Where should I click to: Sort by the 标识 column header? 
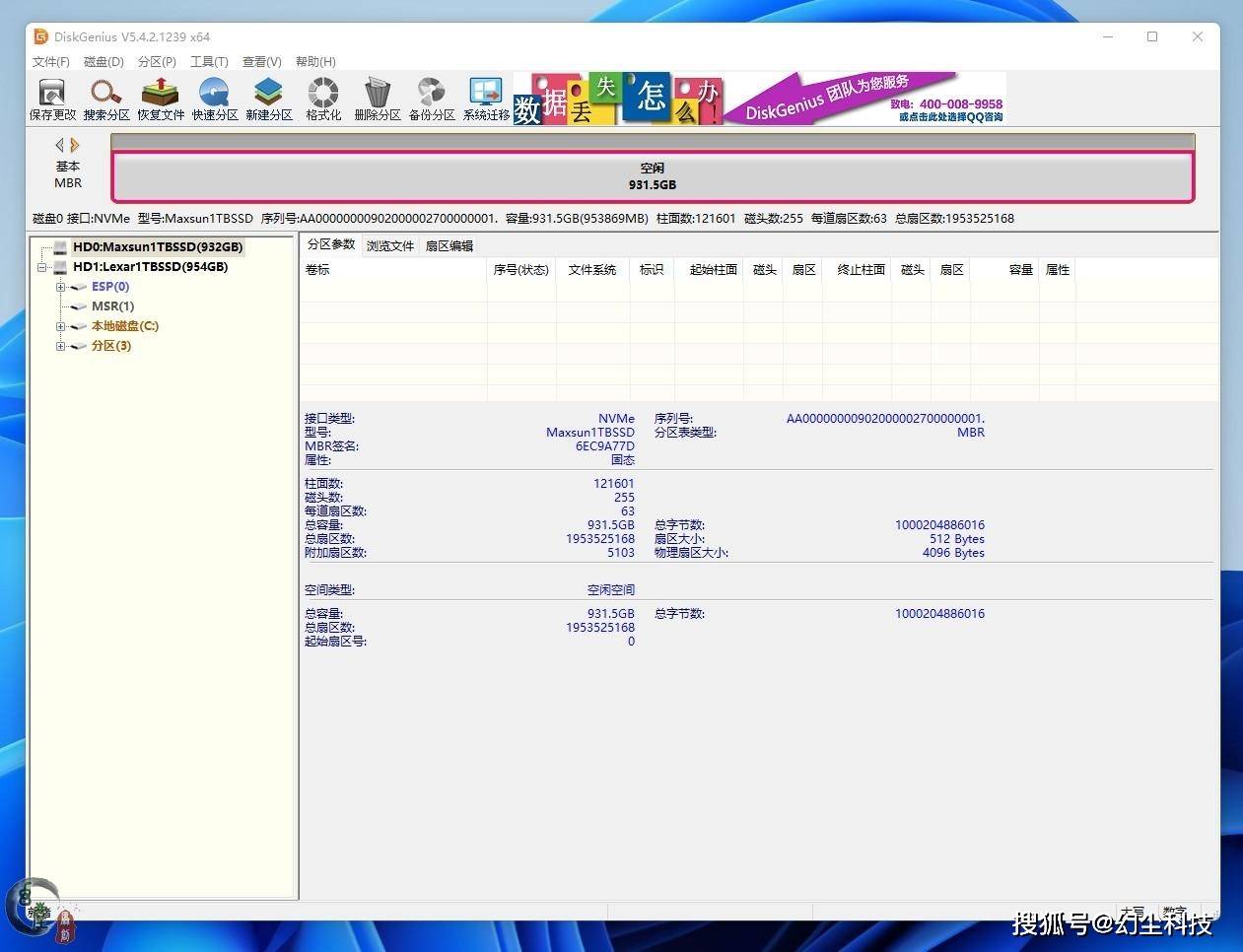[652, 270]
